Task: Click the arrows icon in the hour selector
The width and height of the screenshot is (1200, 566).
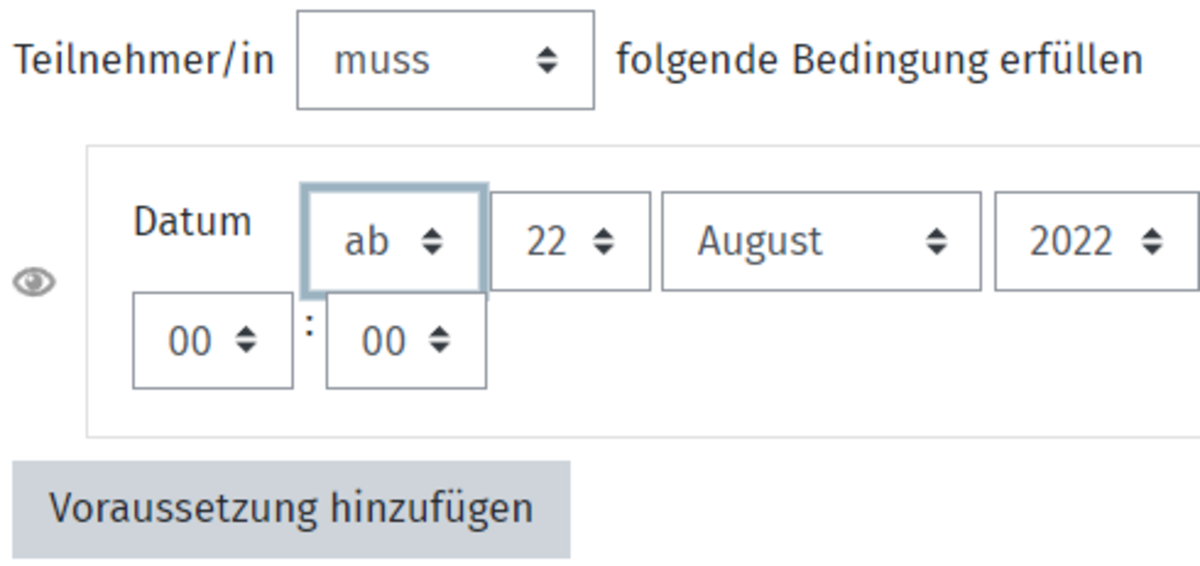Action: (x=245, y=341)
